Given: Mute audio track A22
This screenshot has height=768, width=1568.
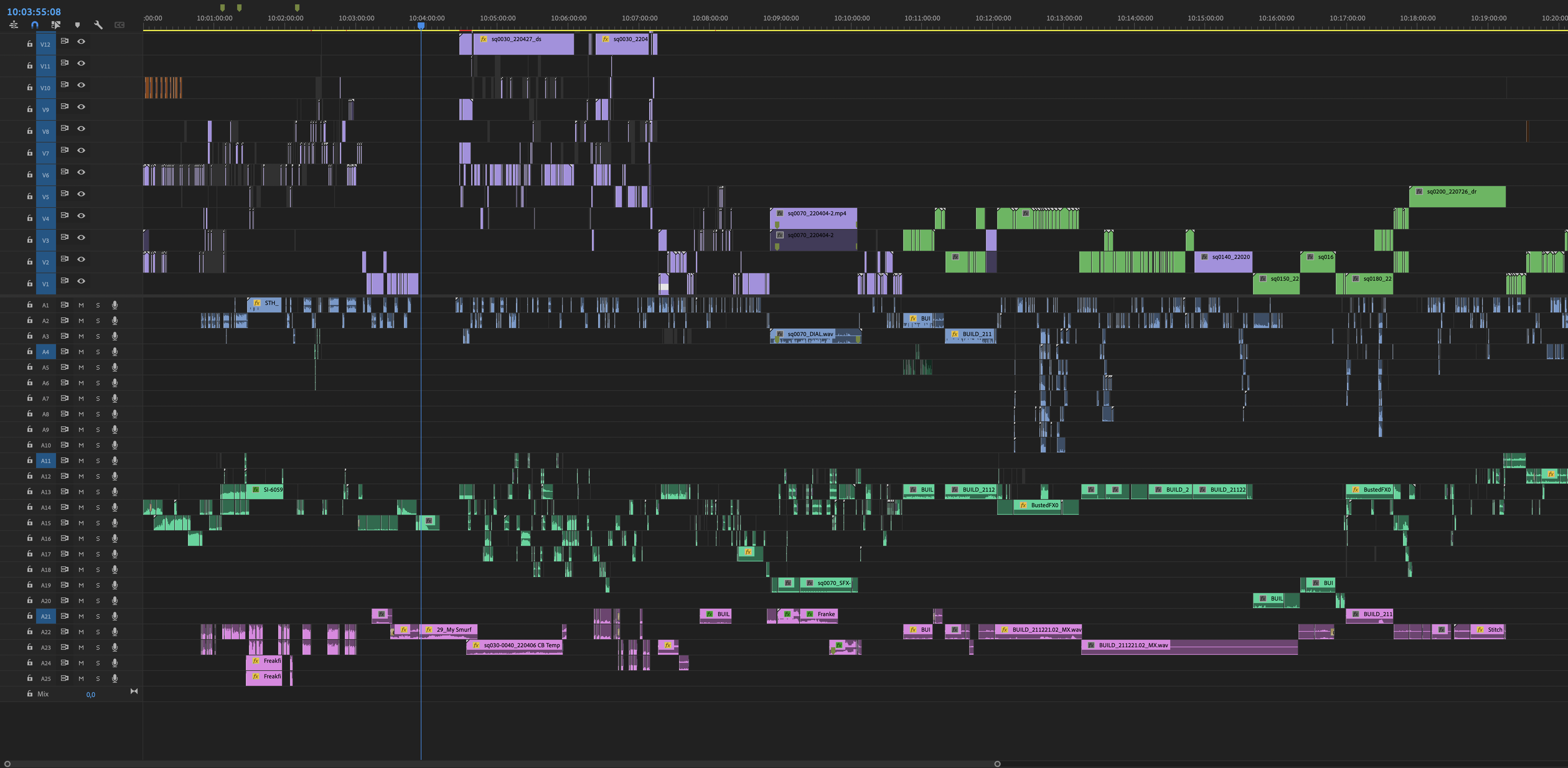Looking at the screenshot, I should tap(81, 632).
